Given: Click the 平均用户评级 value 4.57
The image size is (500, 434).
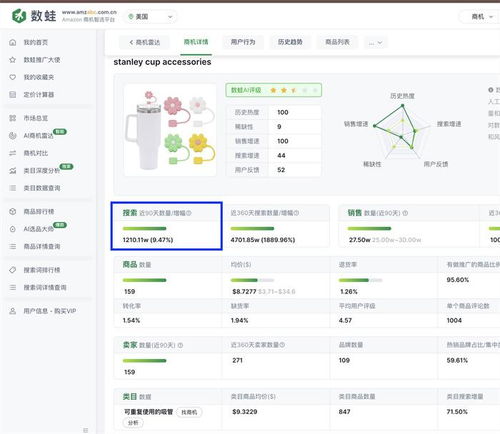Looking at the screenshot, I should pyautogui.click(x=345, y=320).
